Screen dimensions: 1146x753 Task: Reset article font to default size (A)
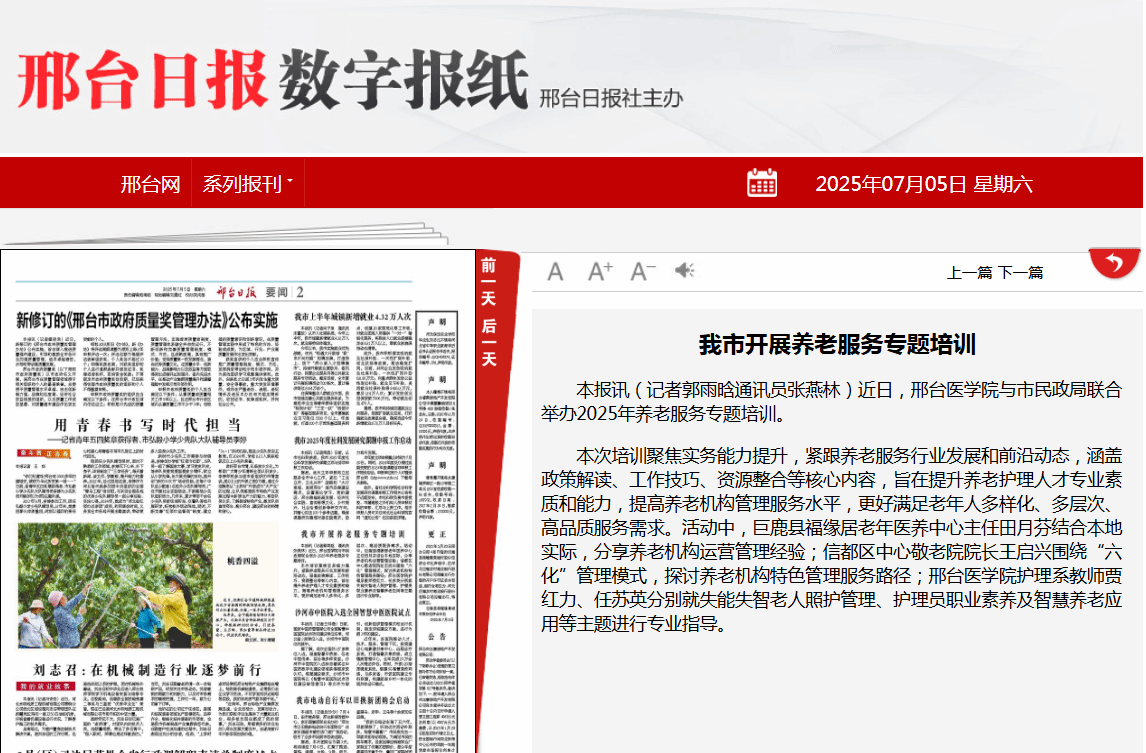556,272
